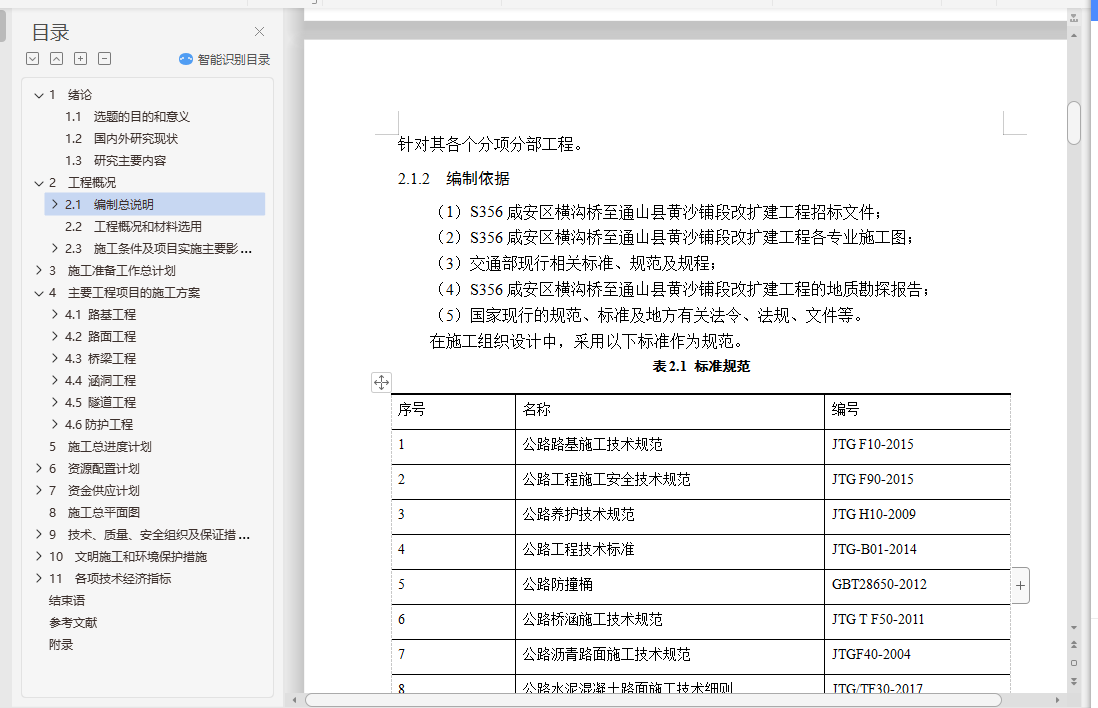Click the cell 公路沥青路面施工技术规范
Viewport: 1098px width, 708px height.
click(x=670, y=657)
